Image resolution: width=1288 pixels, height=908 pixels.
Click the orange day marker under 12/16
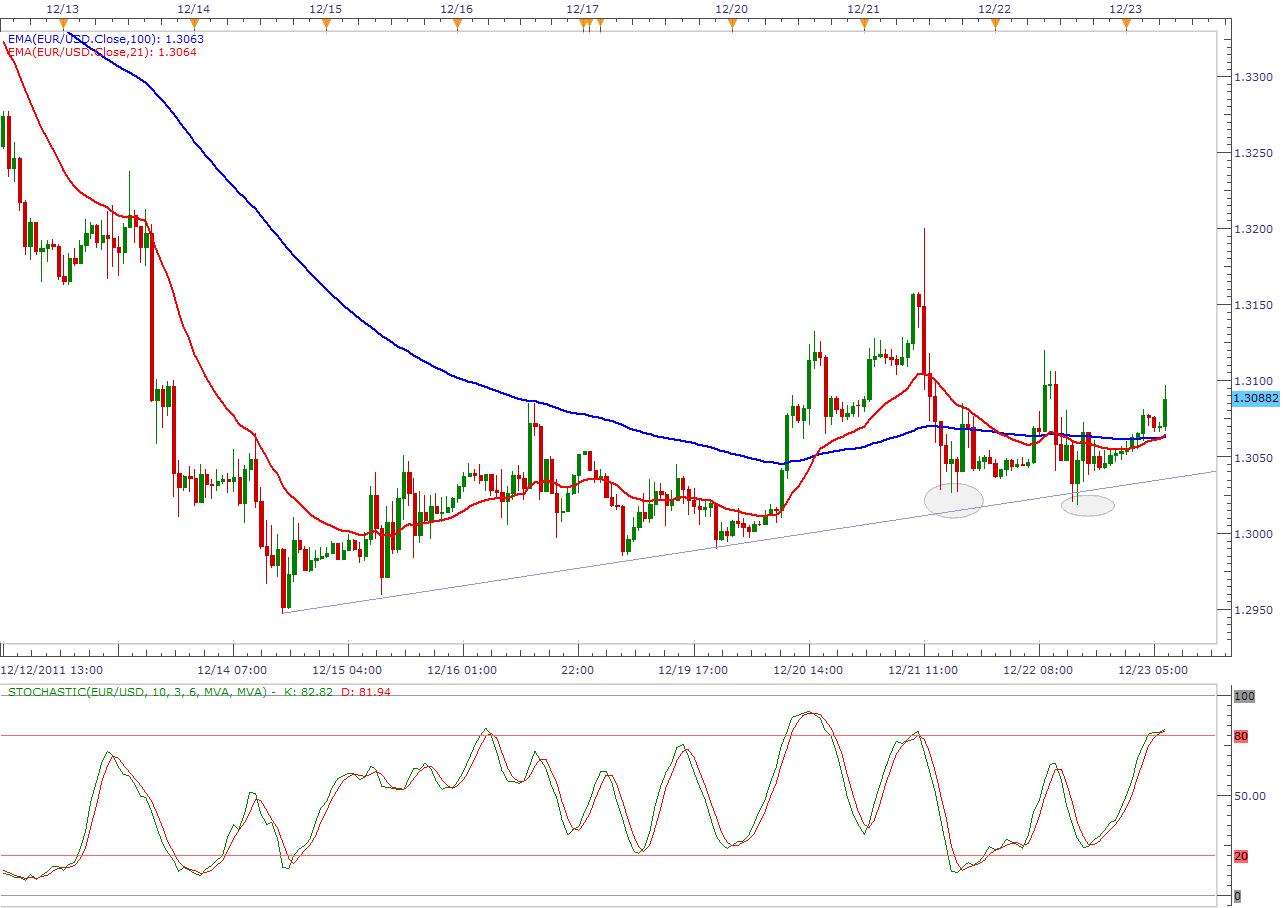[x=457, y=23]
